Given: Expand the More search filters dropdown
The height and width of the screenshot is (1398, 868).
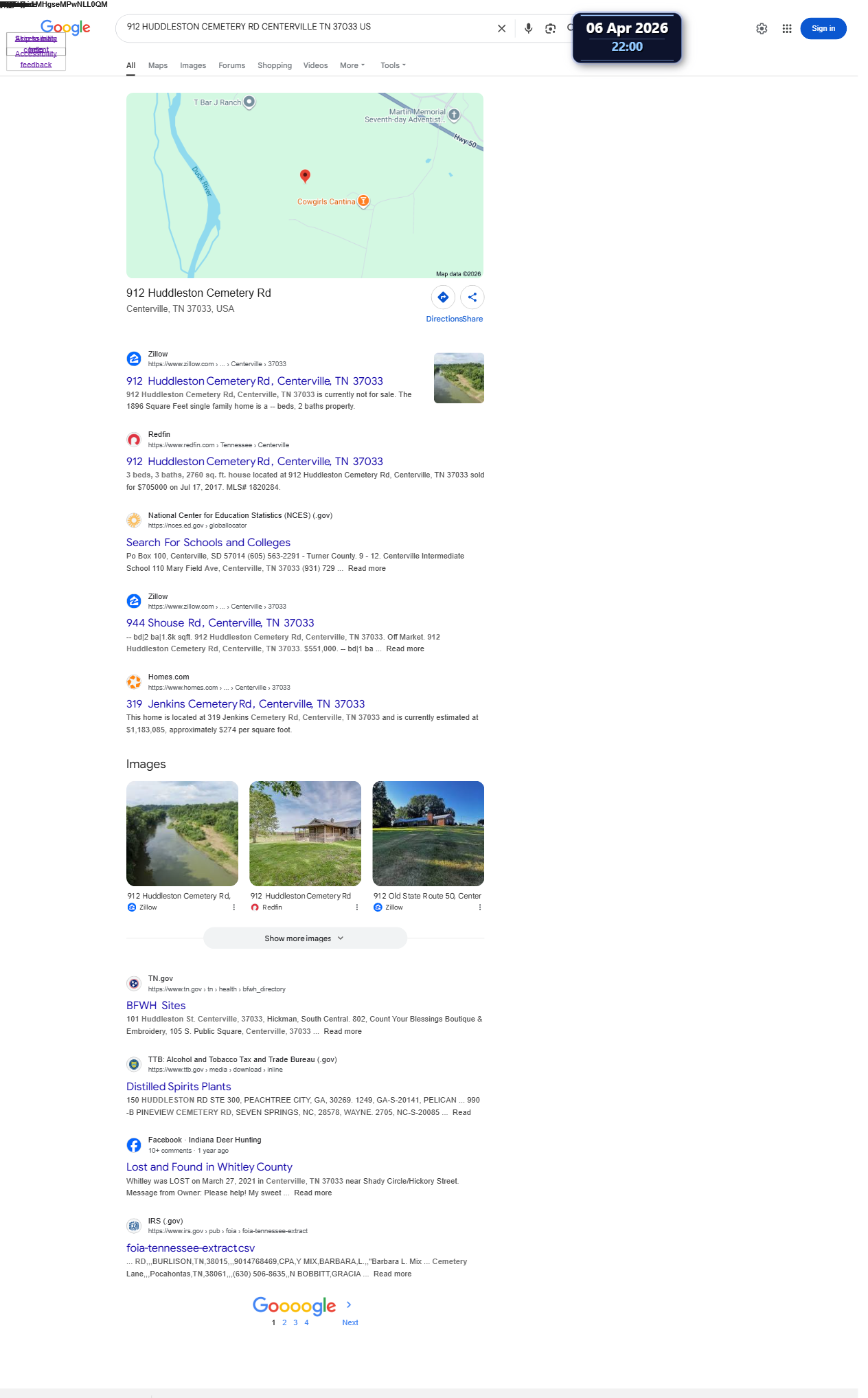Looking at the screenshot, I should pos(352,65).
